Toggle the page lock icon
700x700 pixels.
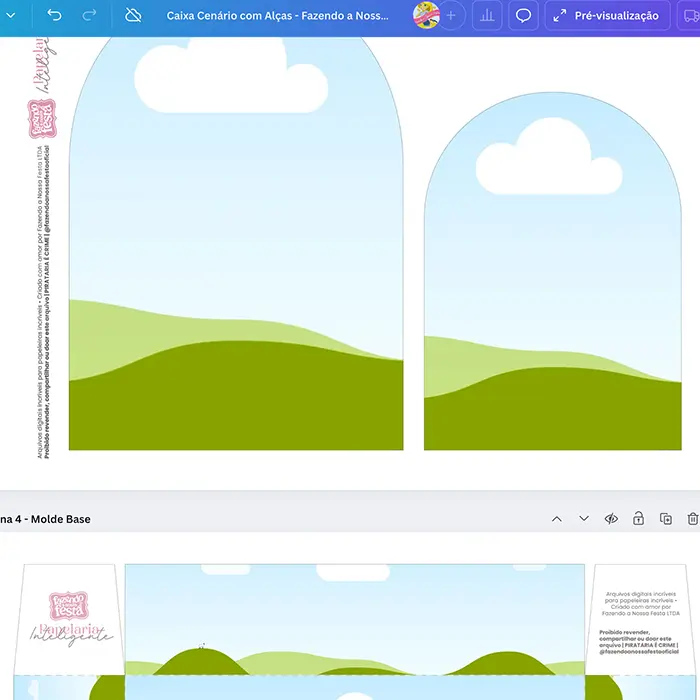click(638, 519)
